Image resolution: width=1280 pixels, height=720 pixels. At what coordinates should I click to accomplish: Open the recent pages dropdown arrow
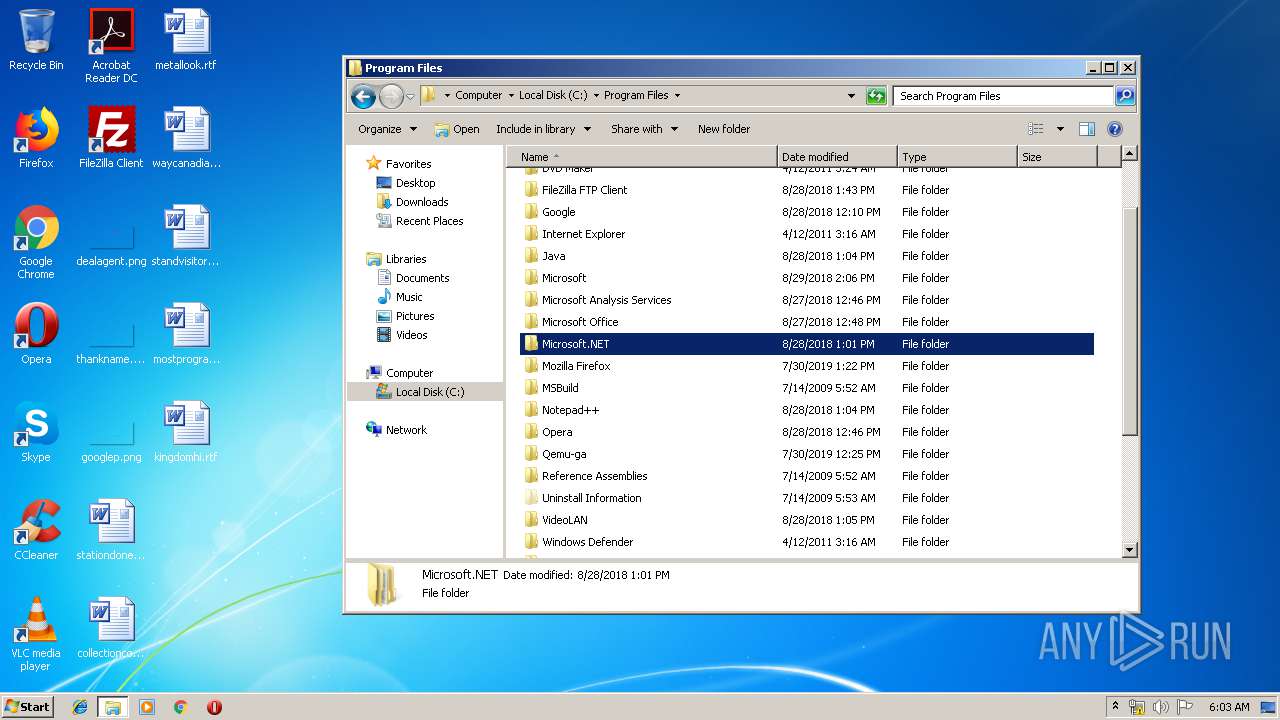(410, 97)
